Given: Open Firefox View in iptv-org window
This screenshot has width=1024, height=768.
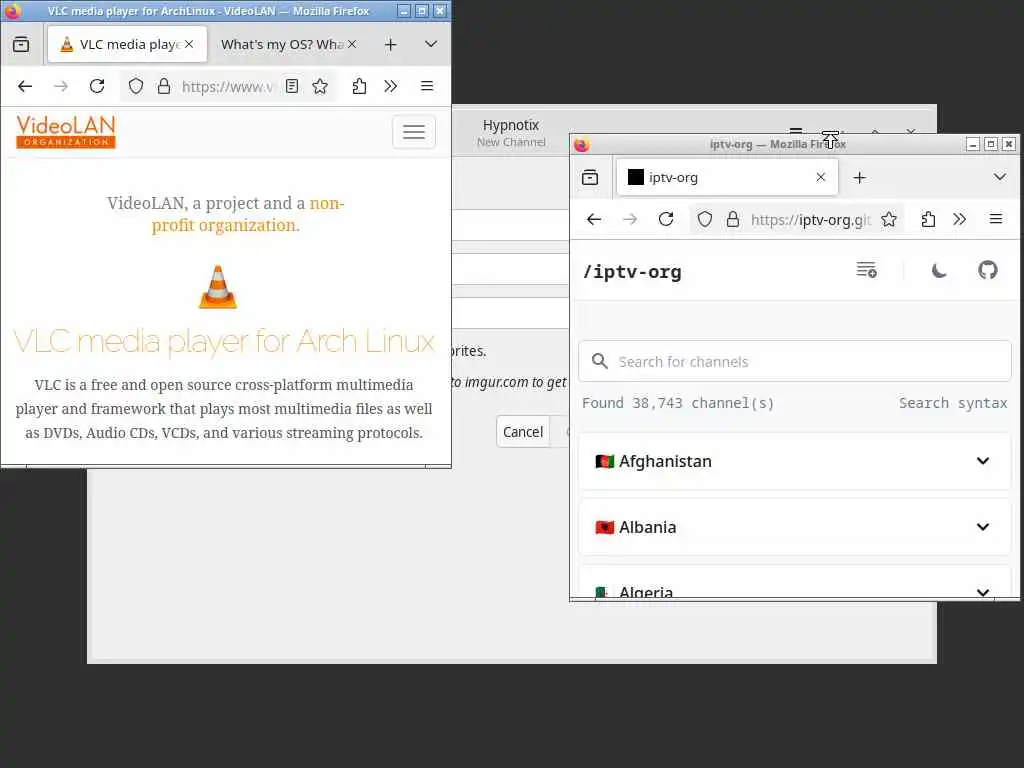Looking at the screenshot, I should pyautogui.click(x=590, y=178).
